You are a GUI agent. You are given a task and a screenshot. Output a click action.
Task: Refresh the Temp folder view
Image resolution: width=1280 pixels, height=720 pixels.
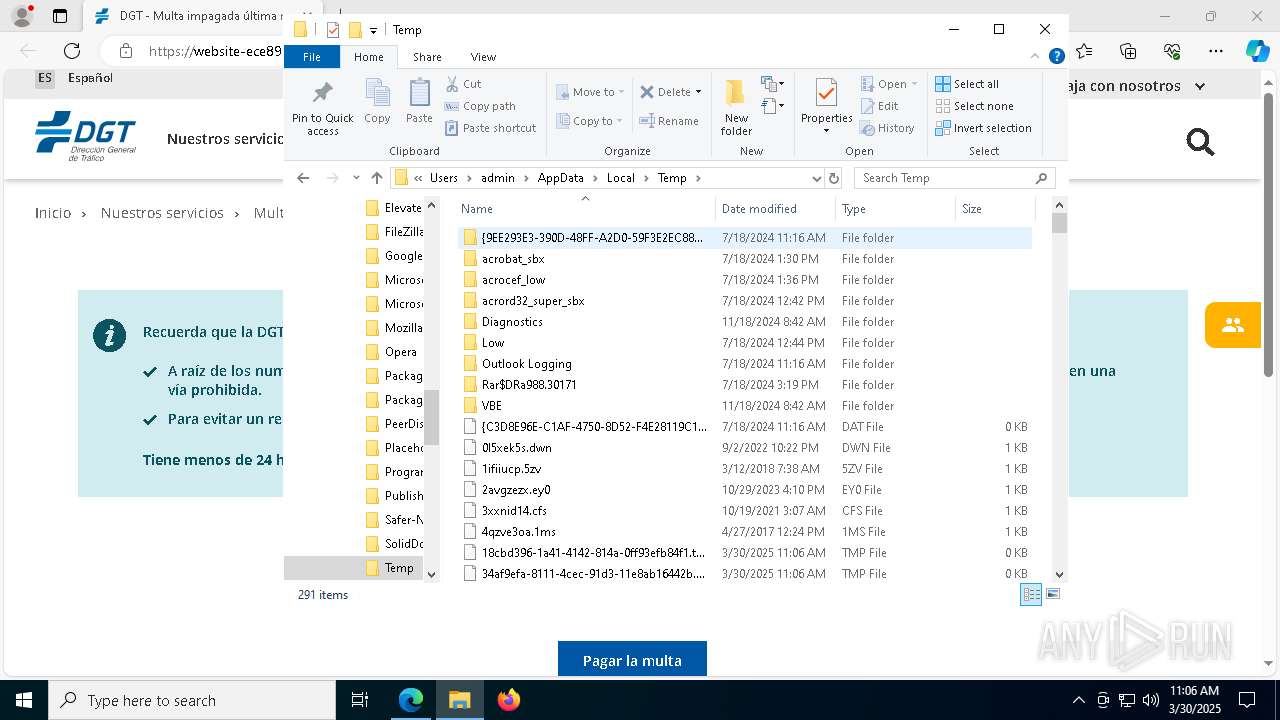click(834, 178)
